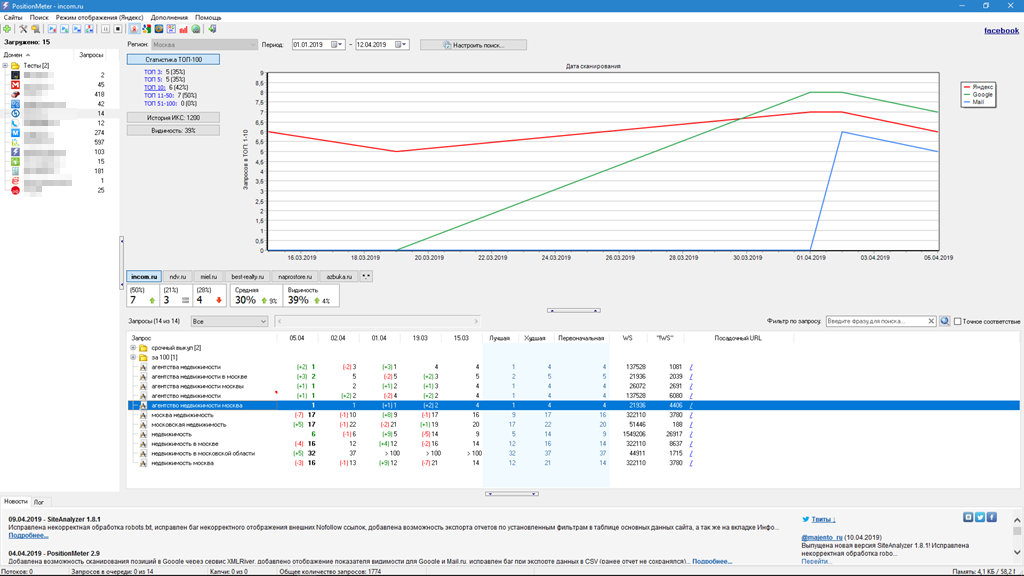The image size is (1024, 576).
Task: Open the Дополнения menu
Action: click(x=169, y=18)
